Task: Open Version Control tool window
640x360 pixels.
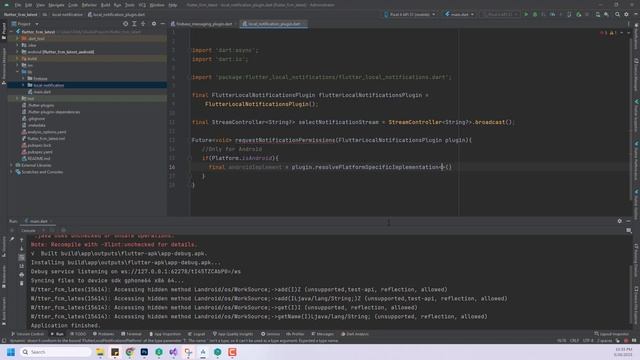Action: coord(27,334)
